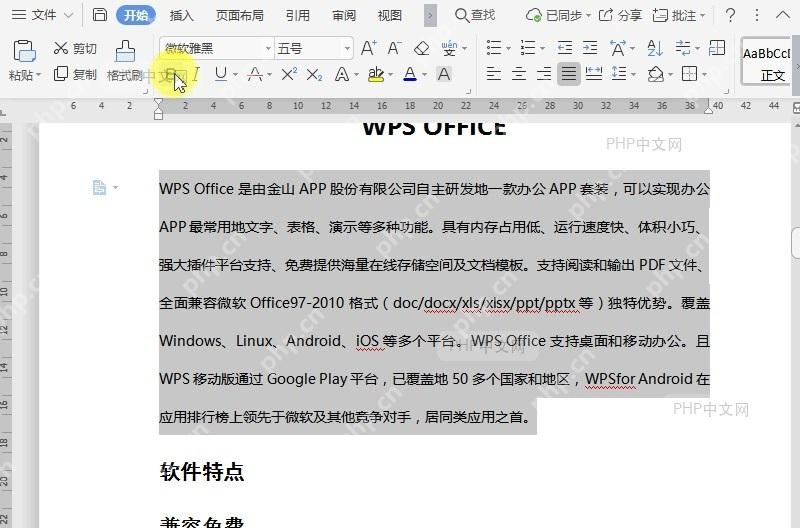Image resolution: width=800 pixels, height=528 pixels.
Task: Open the borders dropdown arrow
Action: click(705, 75)
